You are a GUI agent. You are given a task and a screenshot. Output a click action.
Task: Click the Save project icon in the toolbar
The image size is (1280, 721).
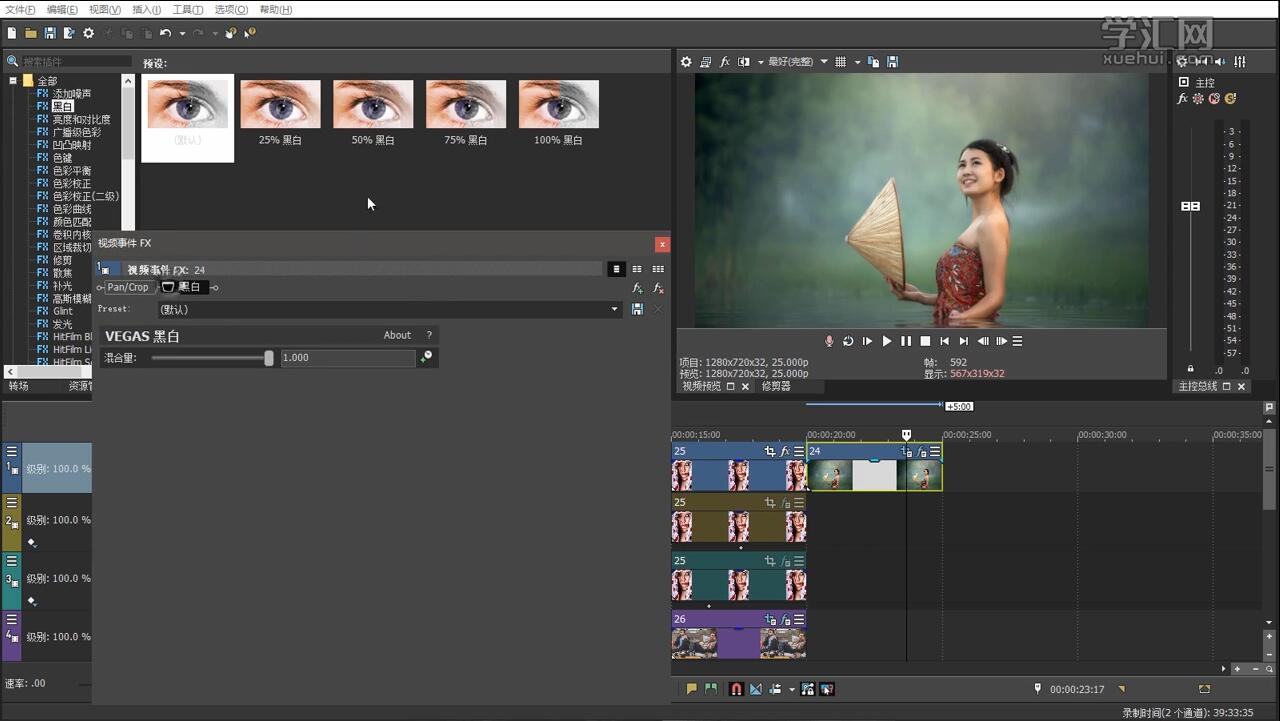click(50, 33)
